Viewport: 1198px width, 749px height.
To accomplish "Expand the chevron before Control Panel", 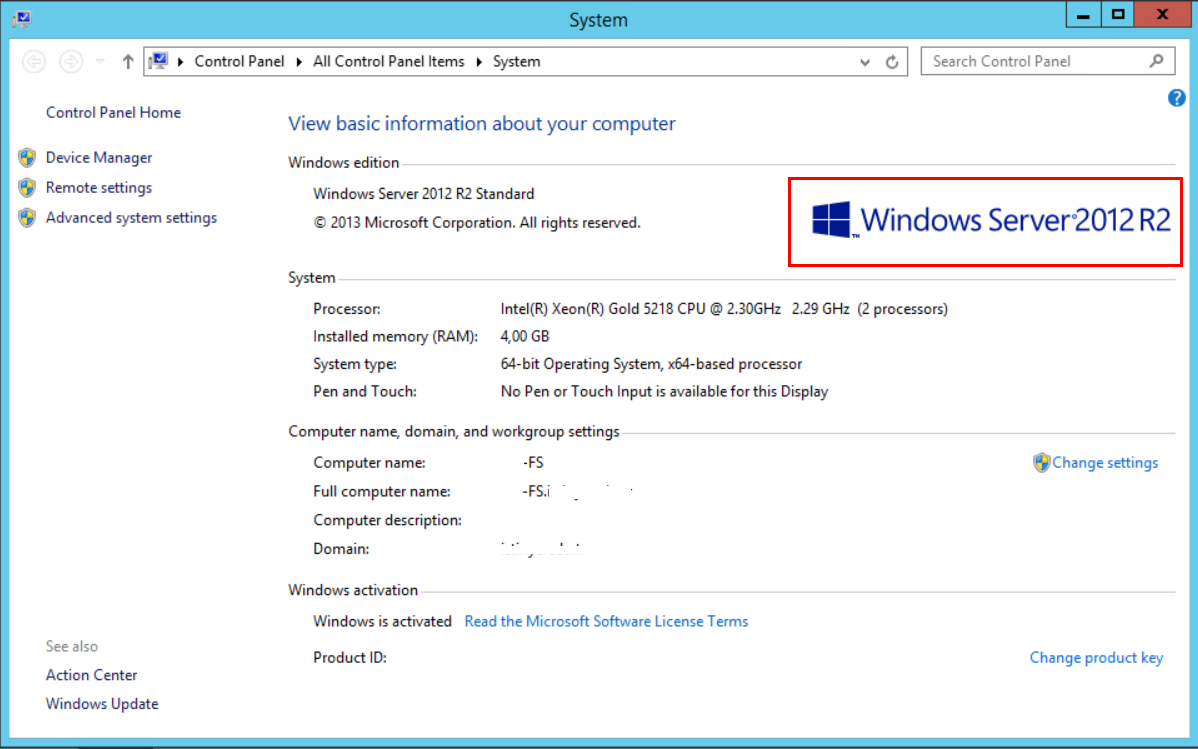I will [x=181, y=61].
